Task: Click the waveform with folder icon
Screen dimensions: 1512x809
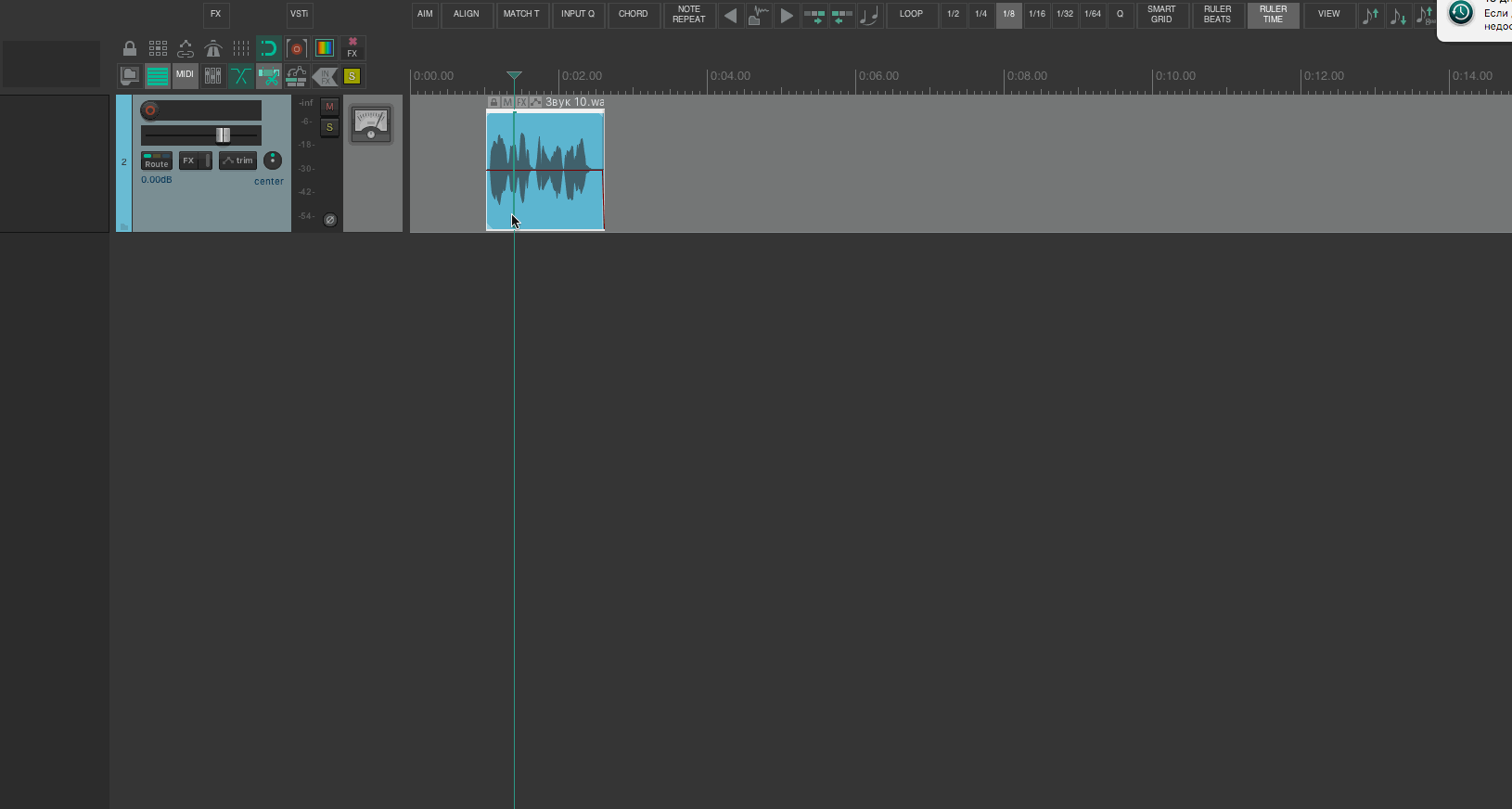Action: coord(759,15)
